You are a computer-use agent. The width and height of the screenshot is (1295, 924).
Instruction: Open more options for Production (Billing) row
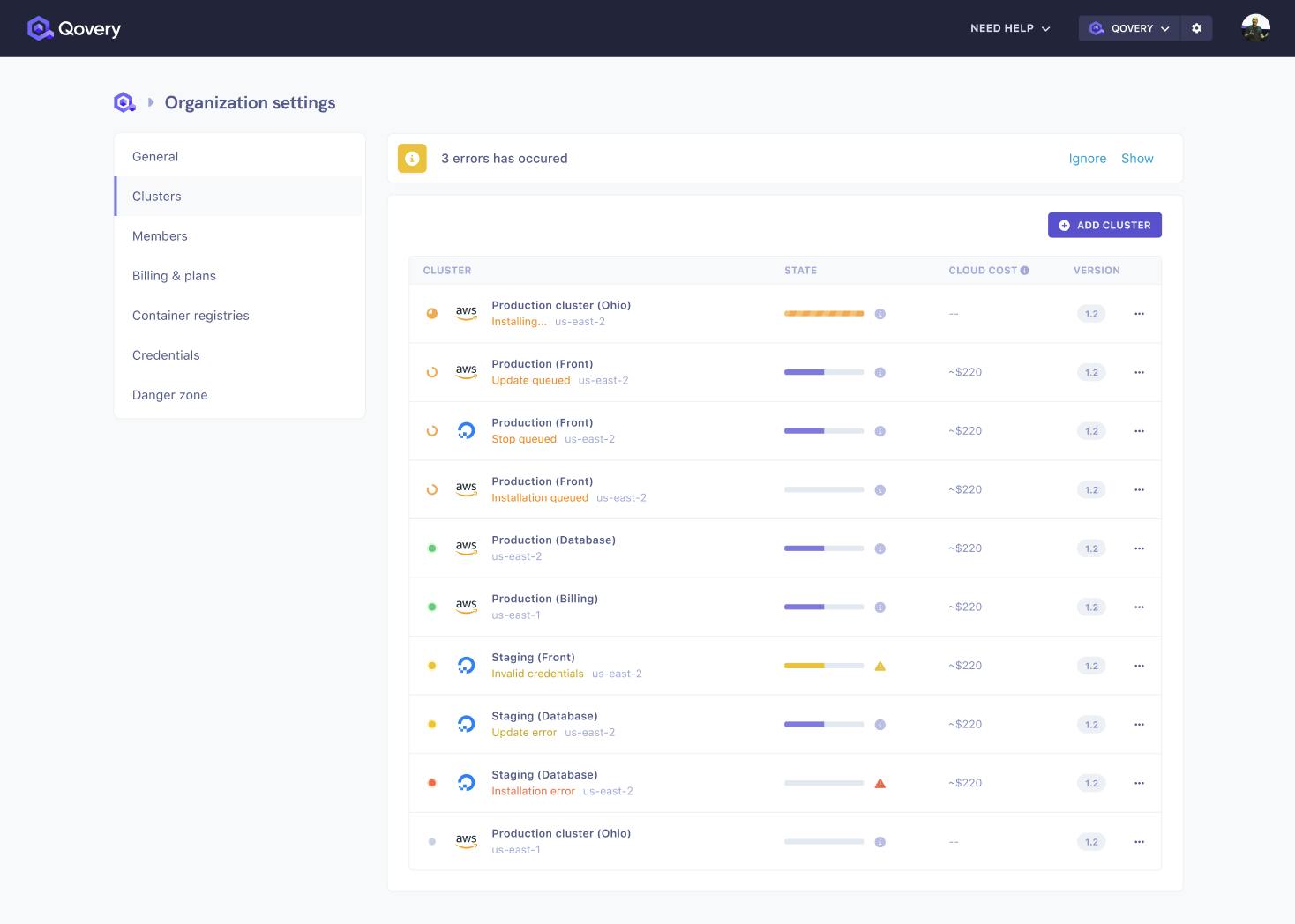(1139, 607)
